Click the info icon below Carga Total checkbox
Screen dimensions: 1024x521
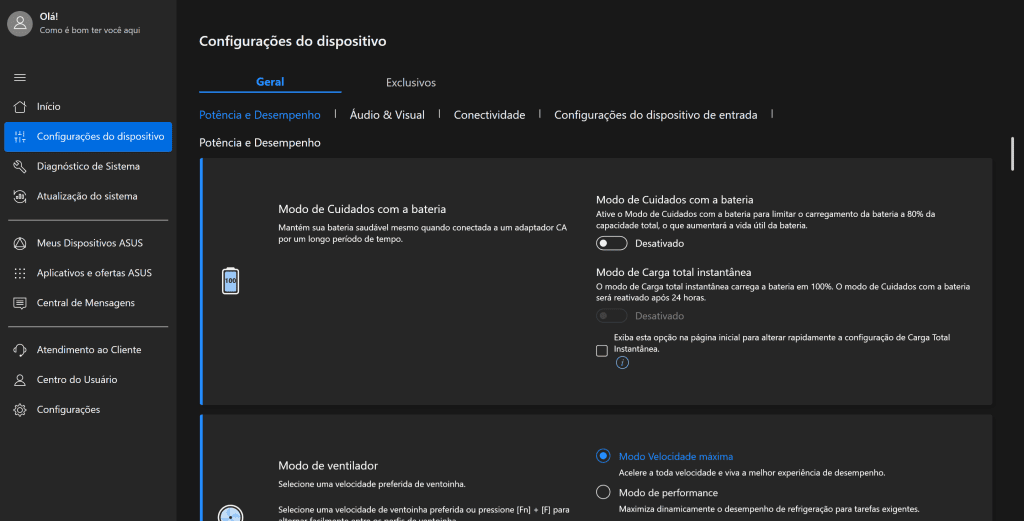point(622,363)
